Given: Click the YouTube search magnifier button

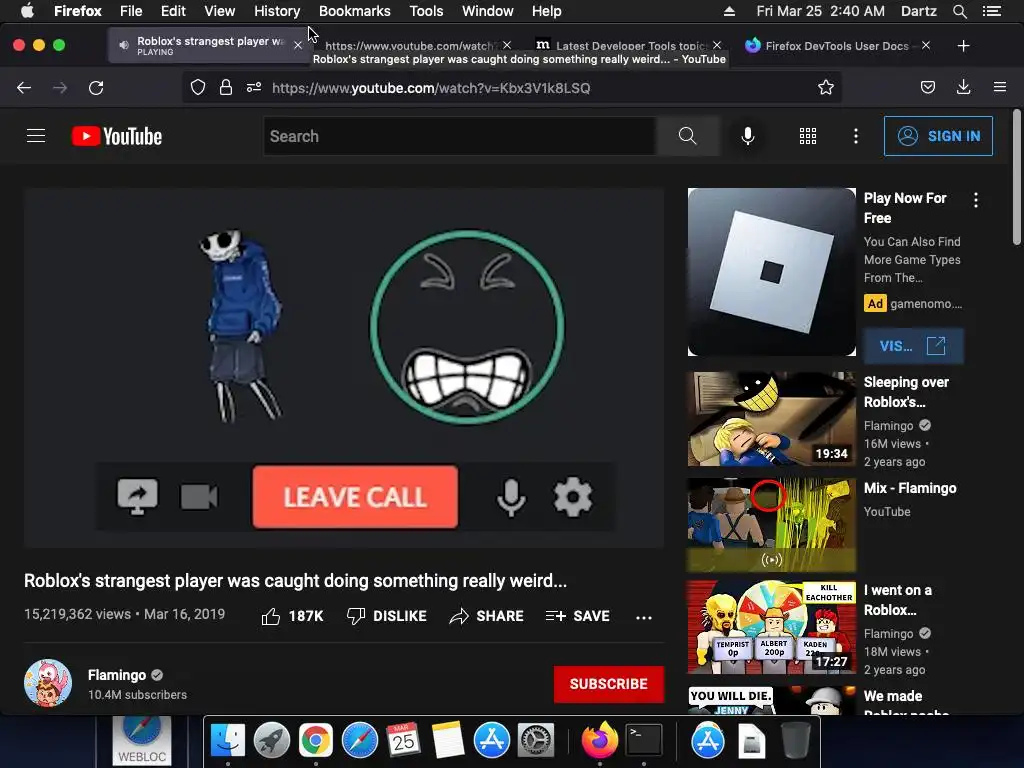Looking at the screenshot, I should click(687, 136).
